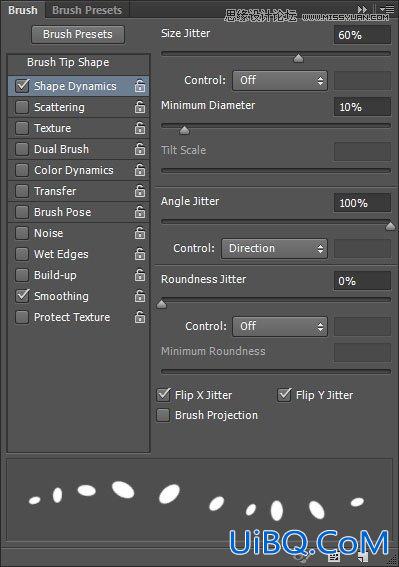
Task: Open the Size Jitter Control dropdown
Action: [x=280, y=80]
